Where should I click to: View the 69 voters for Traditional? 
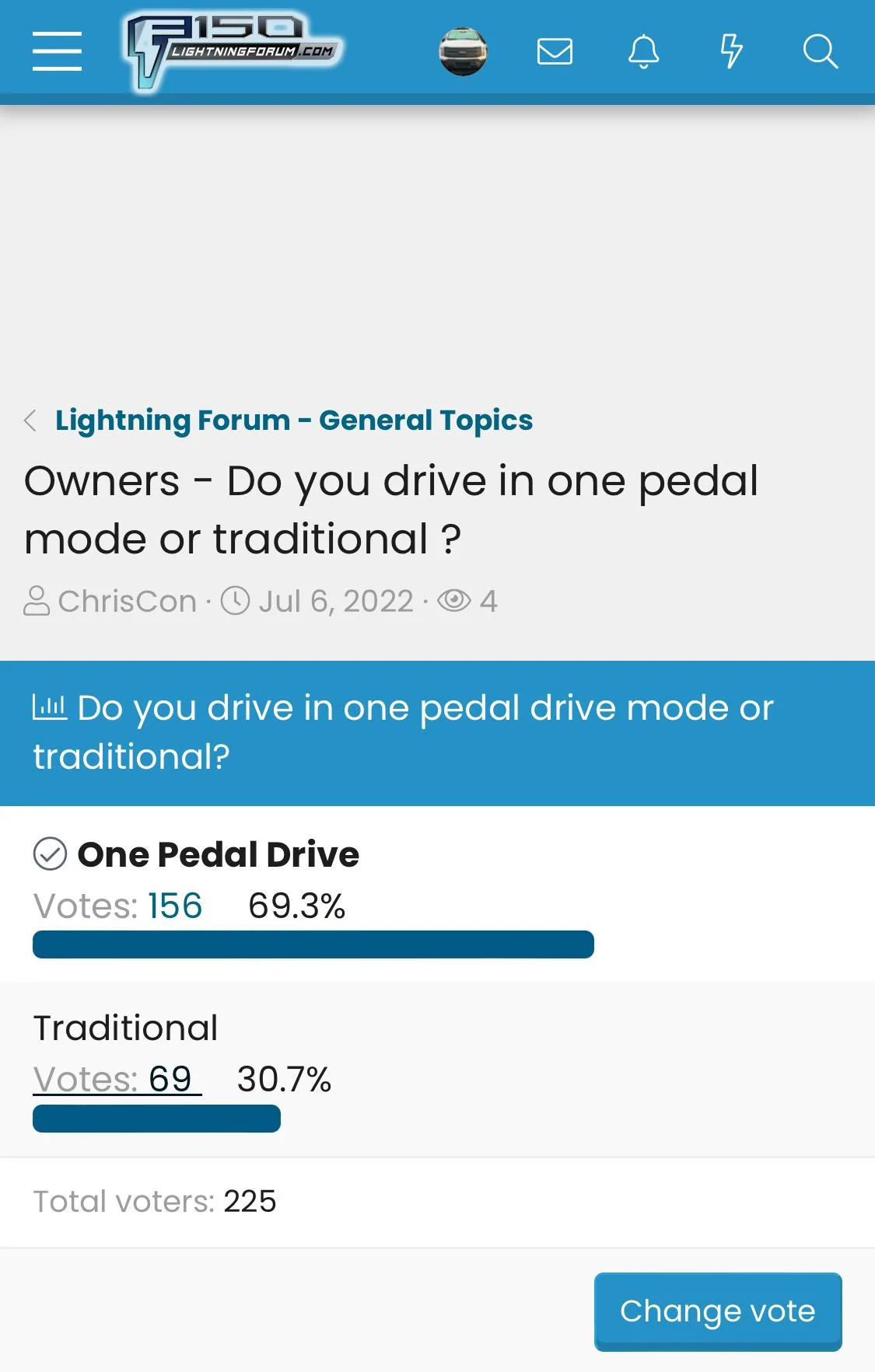(x=170, y=1079)
